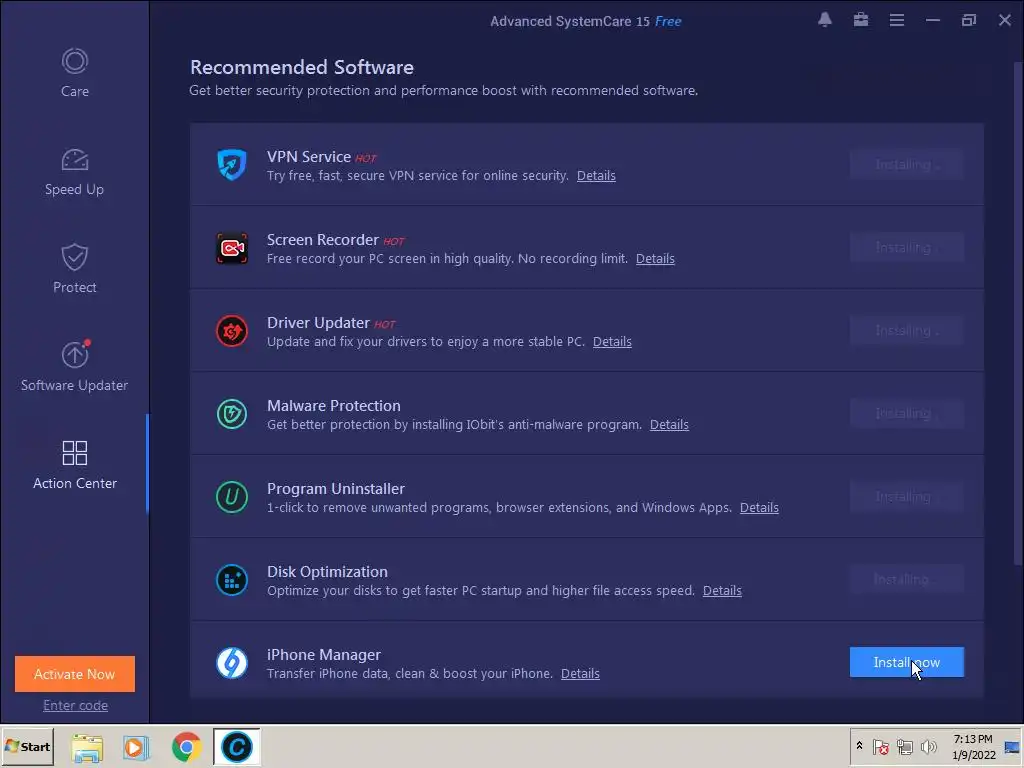Click the Screen Recorder camera icon

232,248
